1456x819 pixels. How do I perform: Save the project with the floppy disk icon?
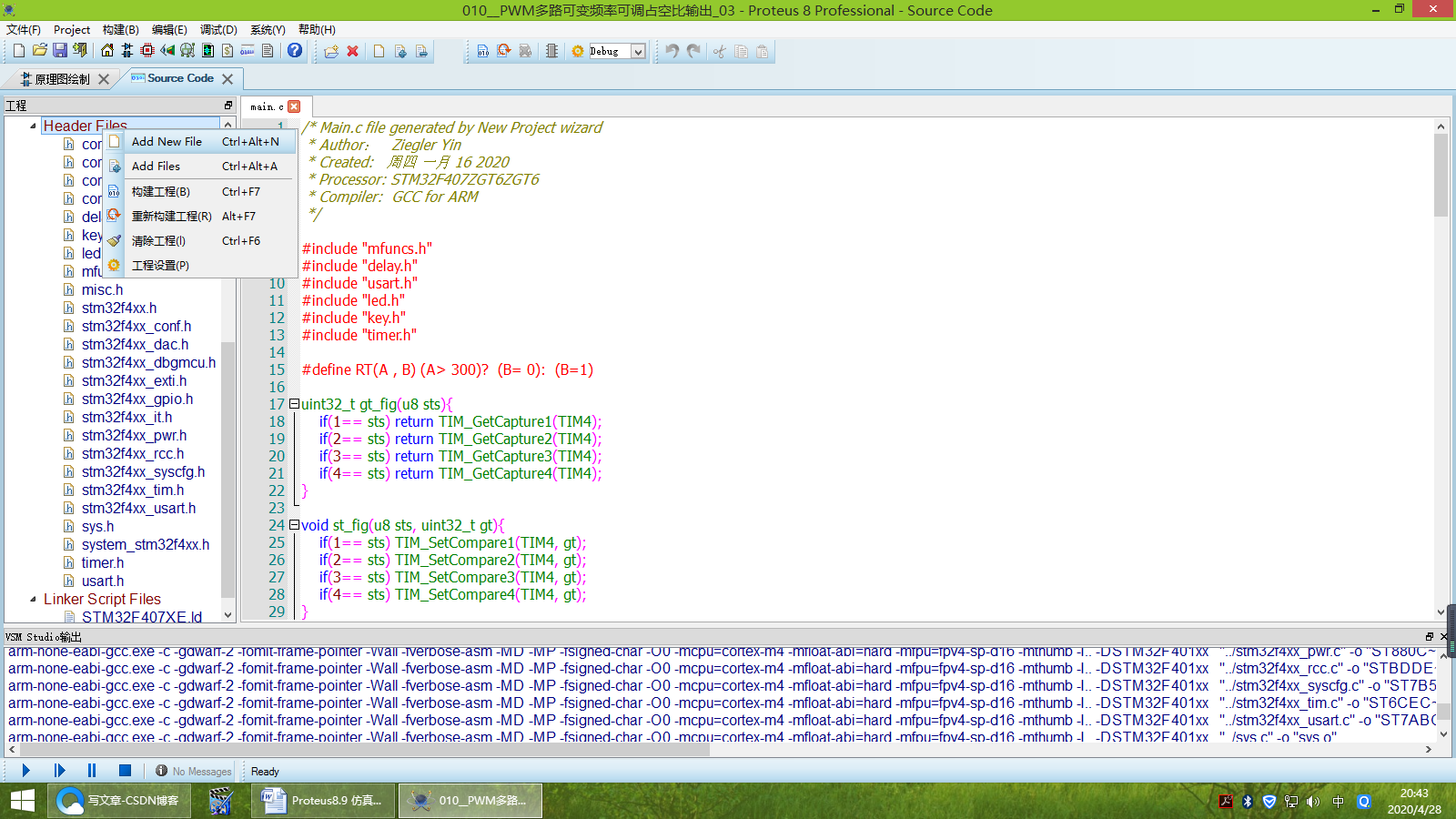pos(60,51)
